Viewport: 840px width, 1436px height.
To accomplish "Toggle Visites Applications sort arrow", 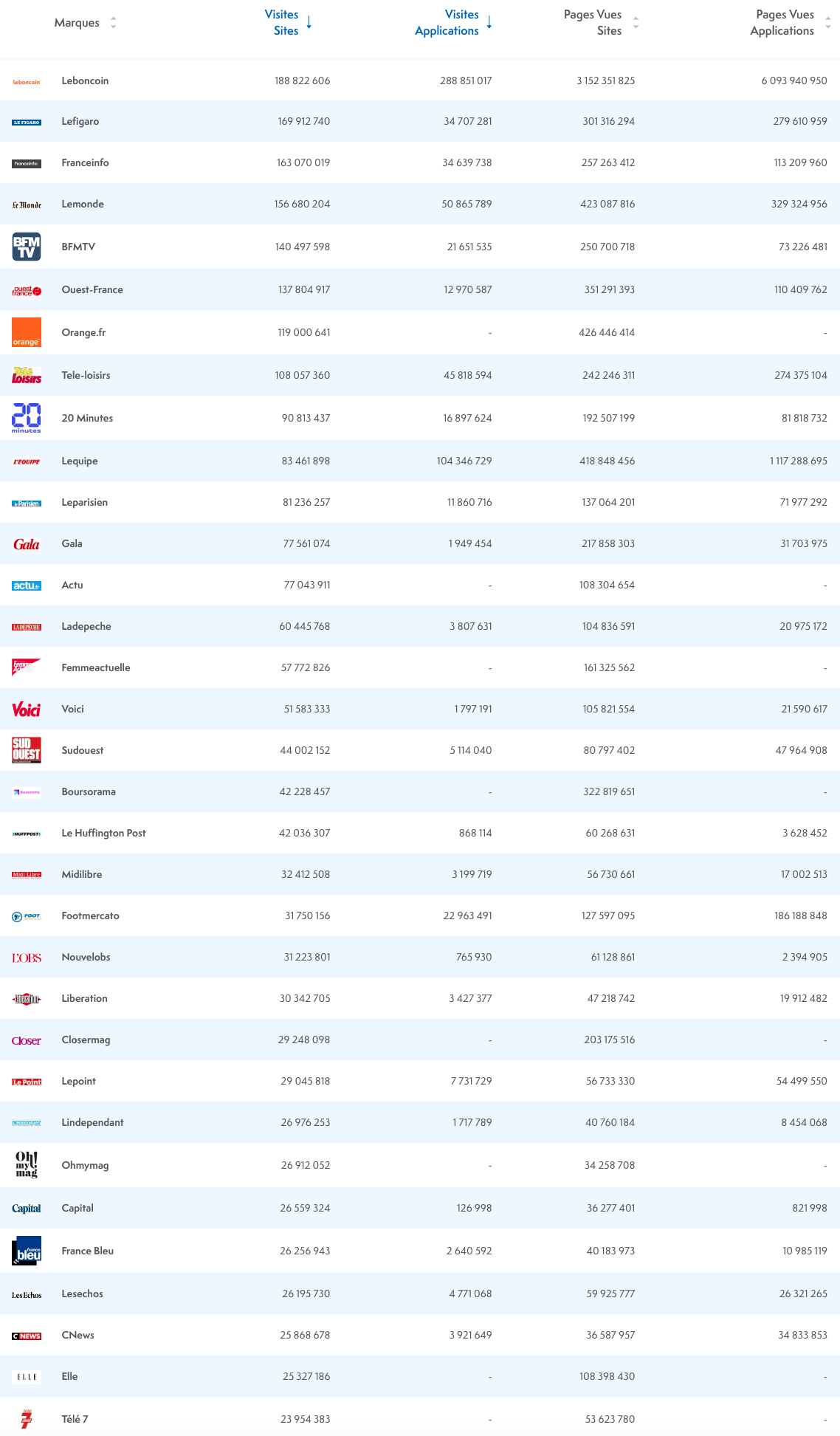I will [x=489, y=23].
